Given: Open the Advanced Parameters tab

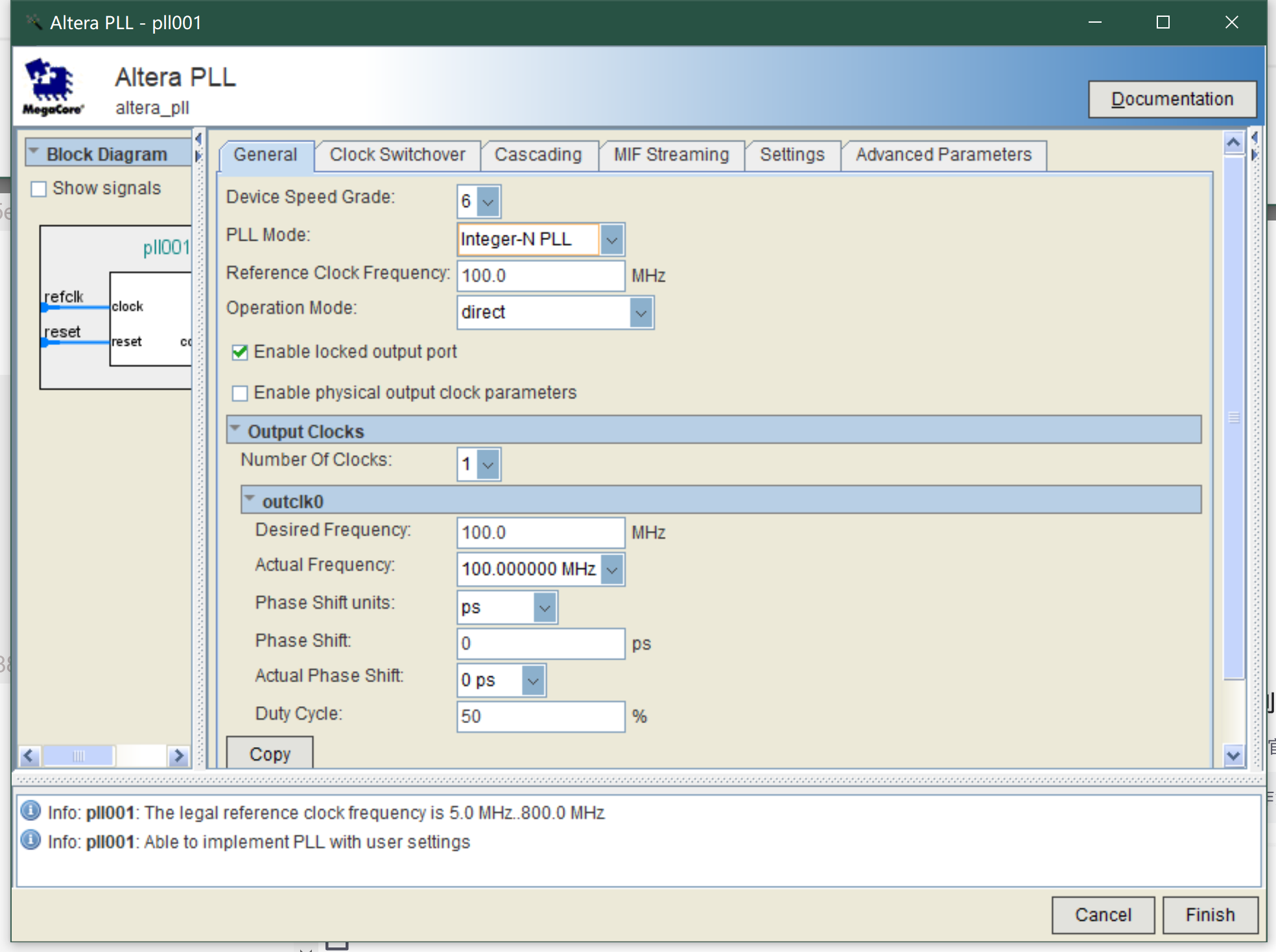Looking at the screenshot, I should tap(943, 155).
